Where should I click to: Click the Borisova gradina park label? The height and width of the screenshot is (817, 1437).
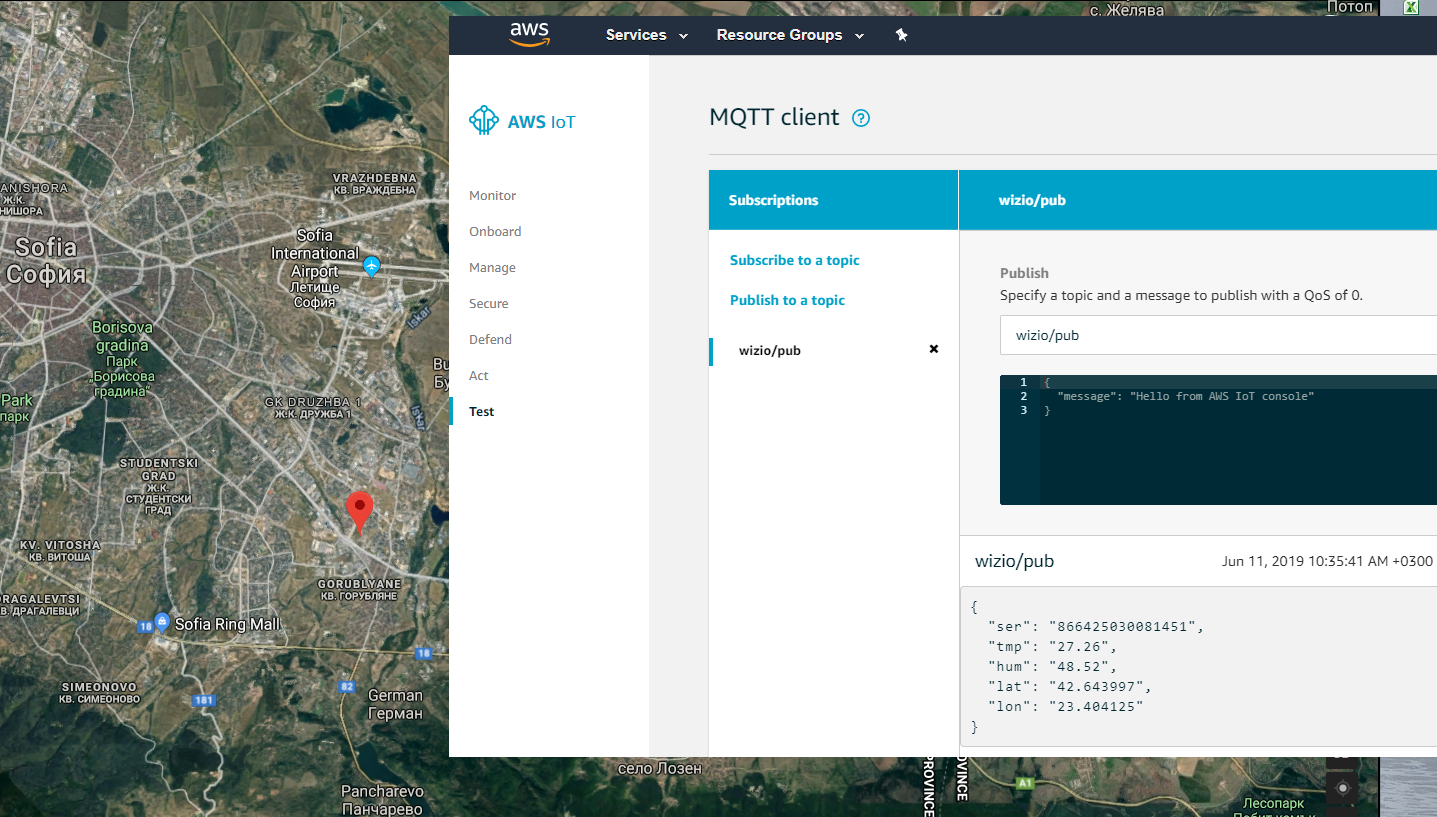tap(121, 360)
